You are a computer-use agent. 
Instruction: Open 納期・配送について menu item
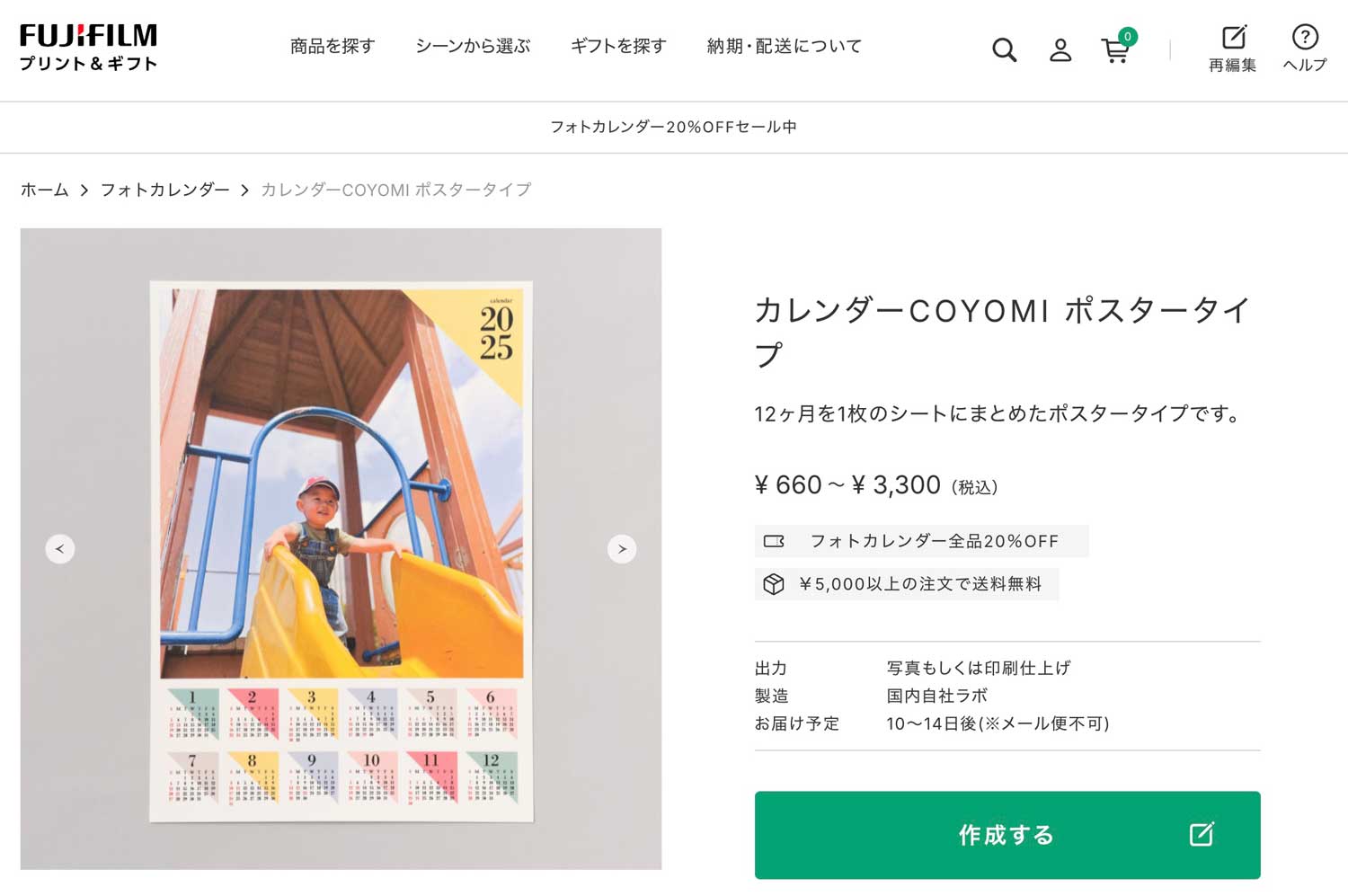click(785, 46)
